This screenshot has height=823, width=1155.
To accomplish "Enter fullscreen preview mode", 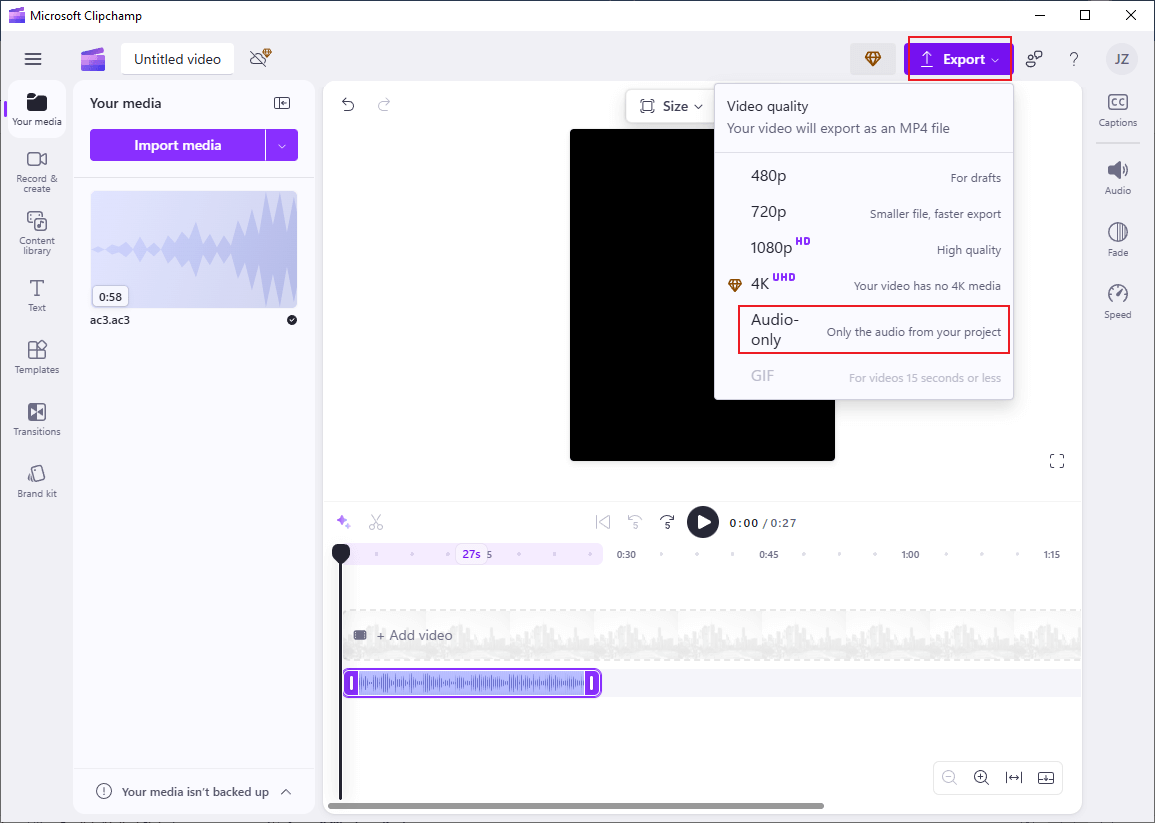I will [1057, 461].
